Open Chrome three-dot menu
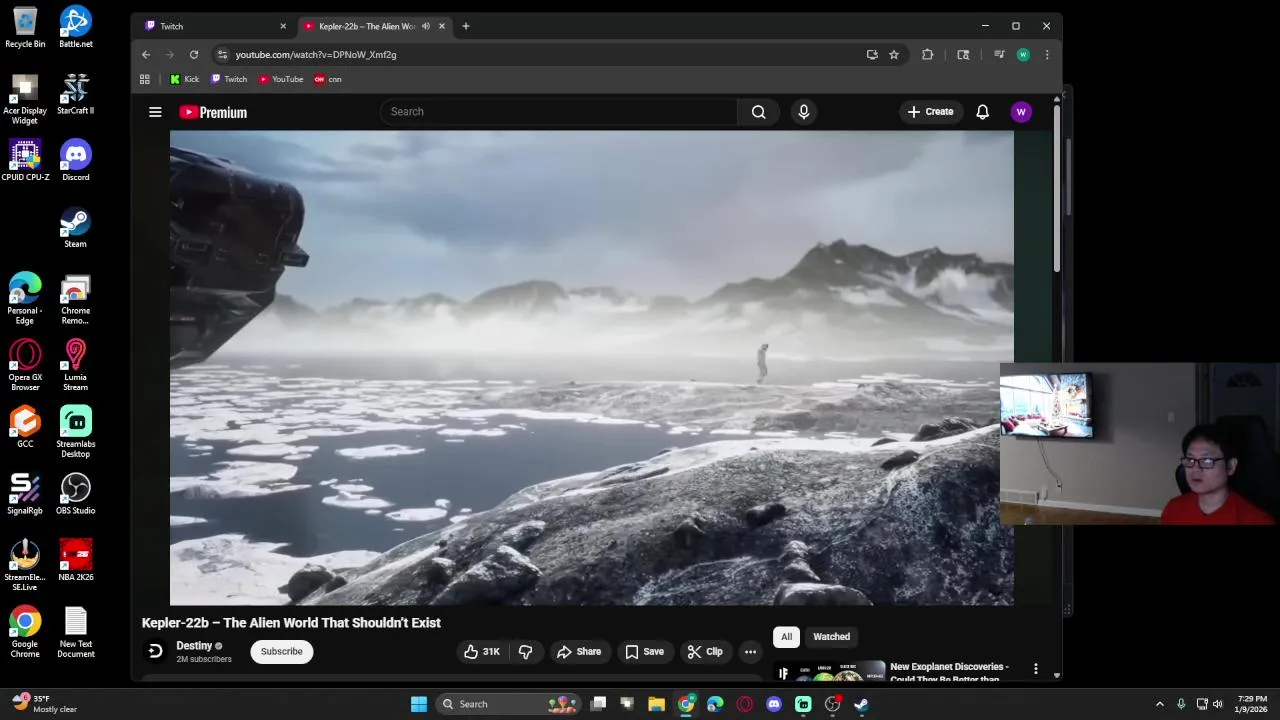 (1047, 55)
